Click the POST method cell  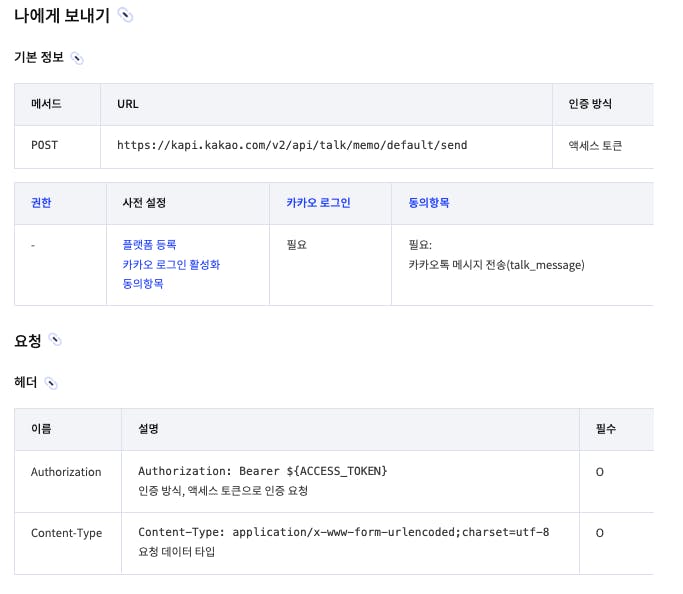(44, 145)
